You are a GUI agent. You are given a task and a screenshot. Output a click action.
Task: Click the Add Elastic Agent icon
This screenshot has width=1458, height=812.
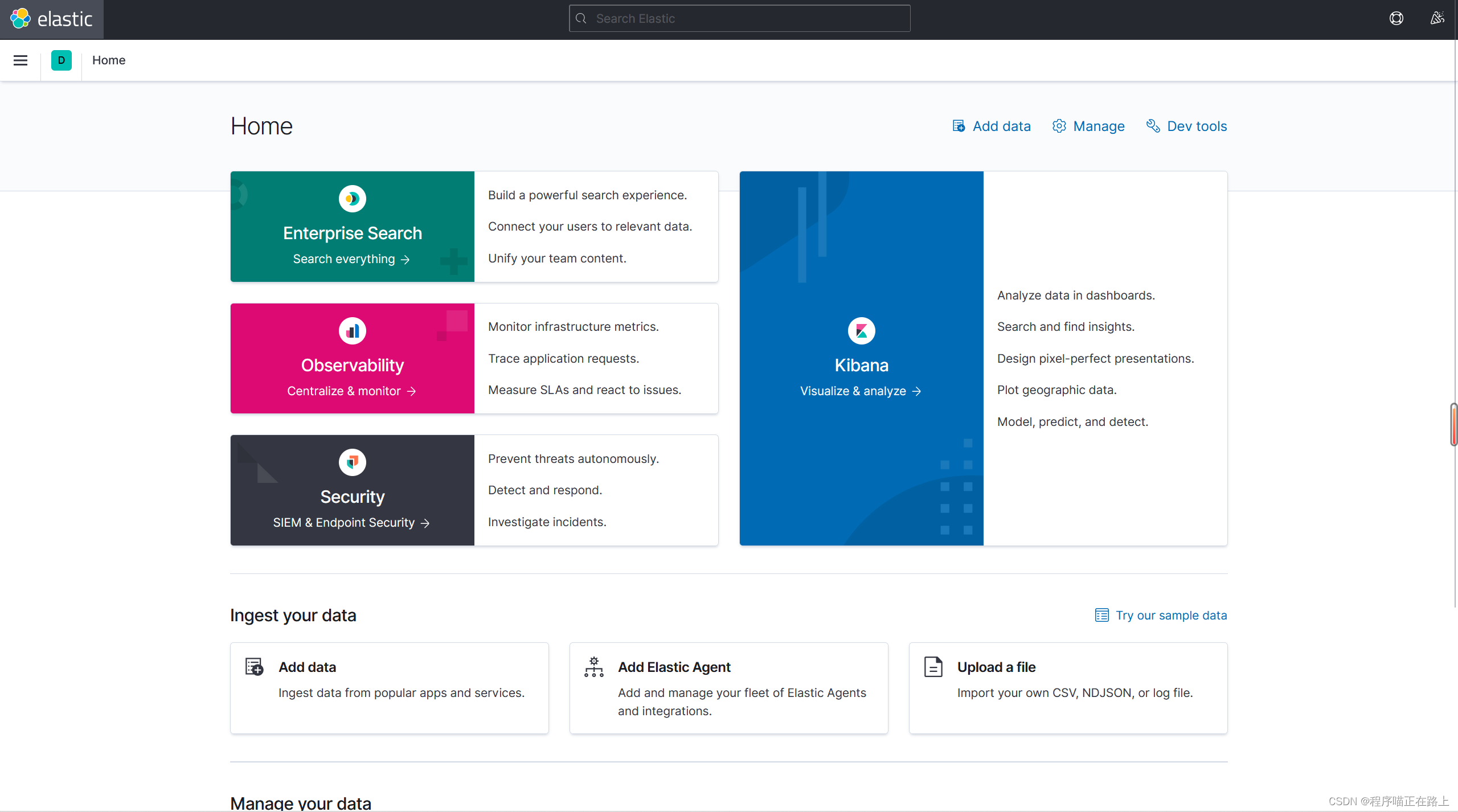[x=593, y=667]
